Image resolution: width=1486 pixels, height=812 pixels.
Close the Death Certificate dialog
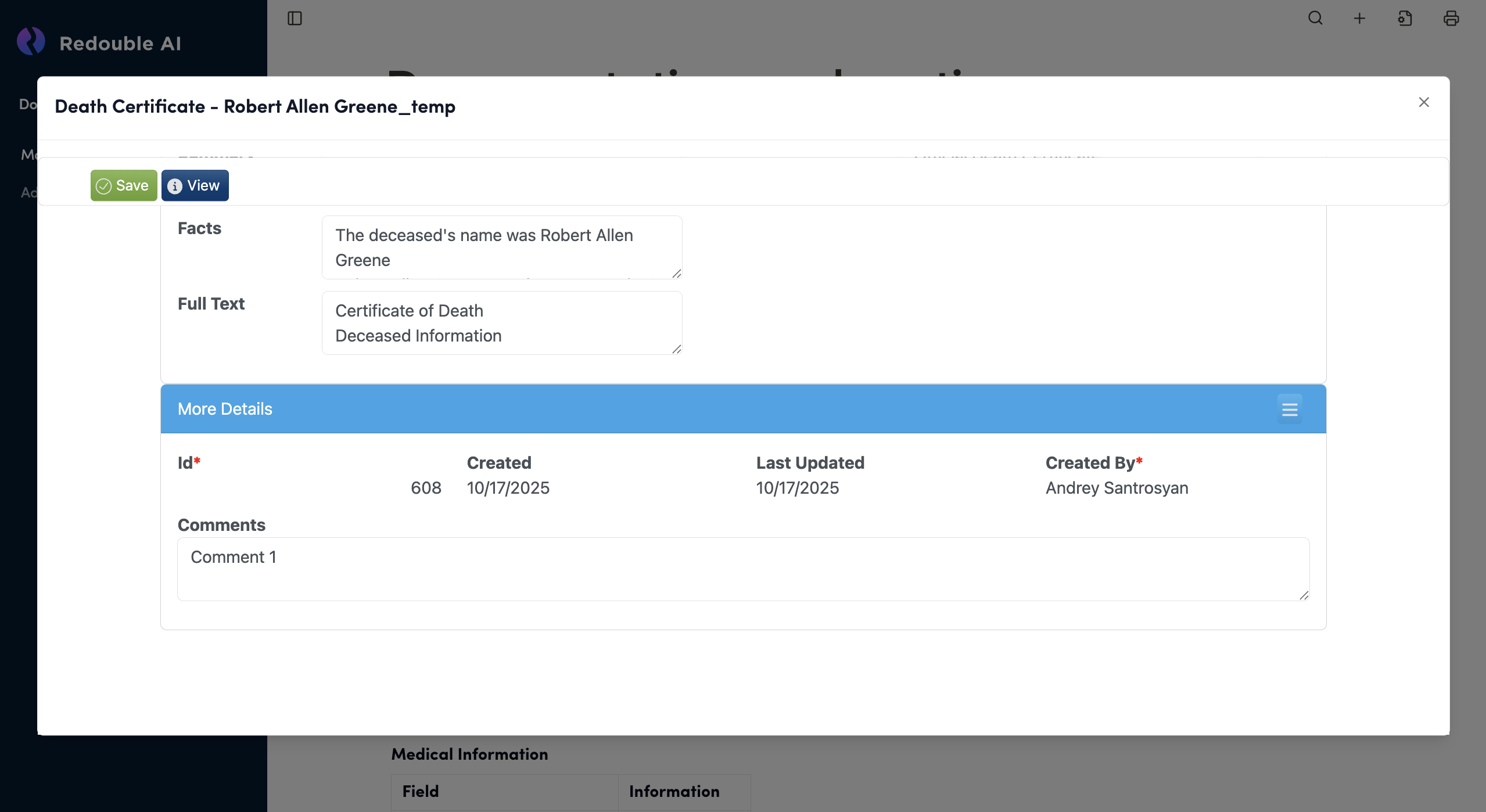click(1423, 102)
